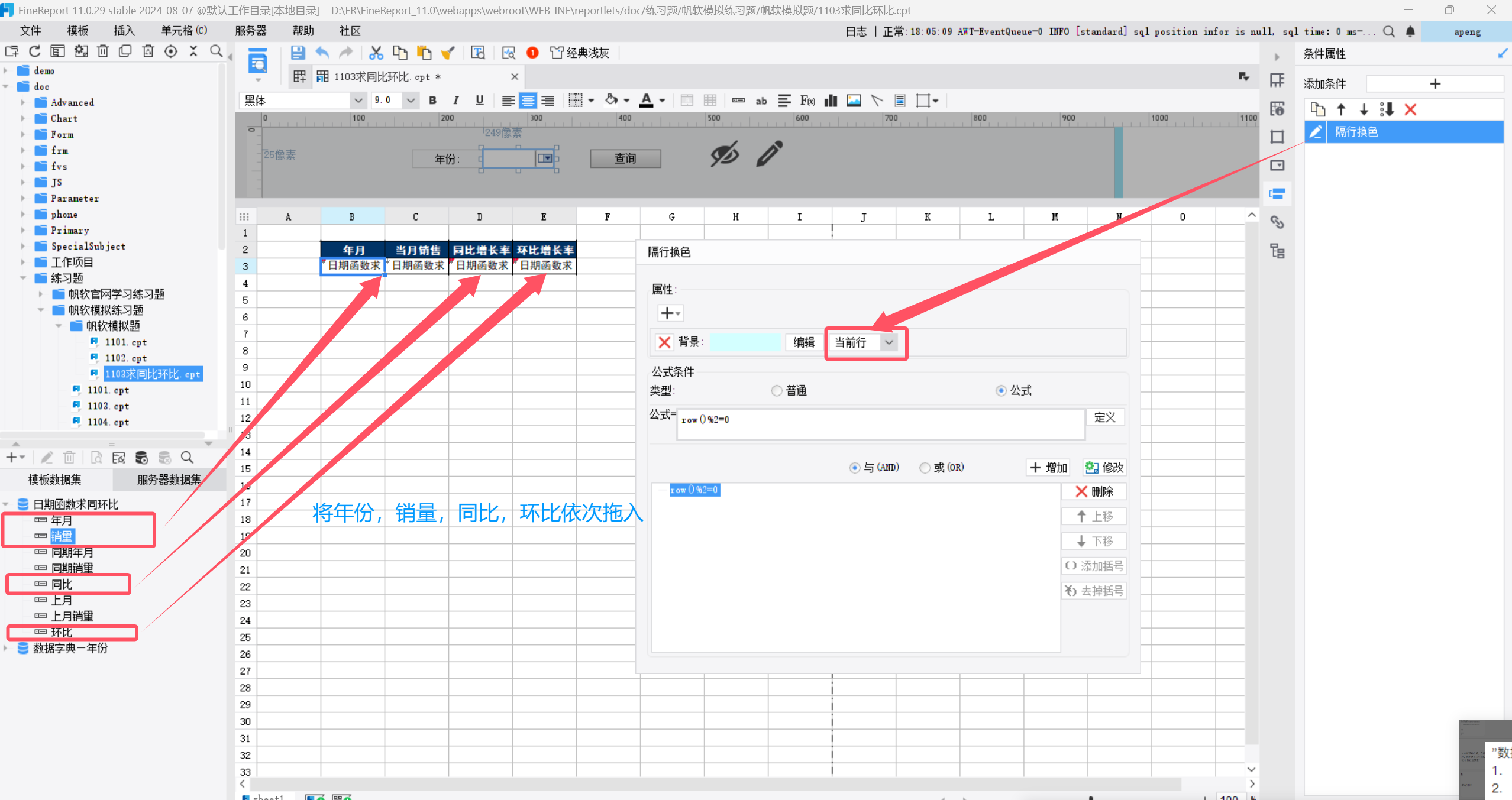Click the light cyan background color swatch
The image size is (1512, 800).
(x=745, y=342)
